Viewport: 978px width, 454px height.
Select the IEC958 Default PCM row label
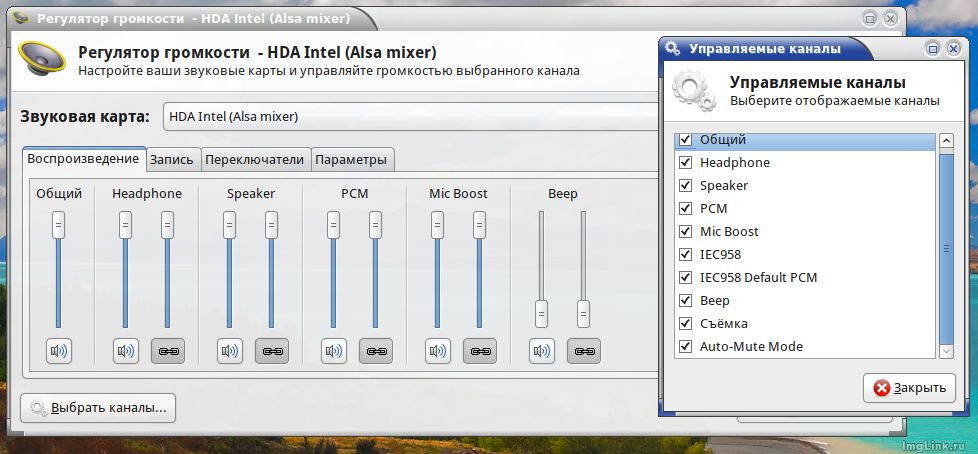tap(758, 278)
